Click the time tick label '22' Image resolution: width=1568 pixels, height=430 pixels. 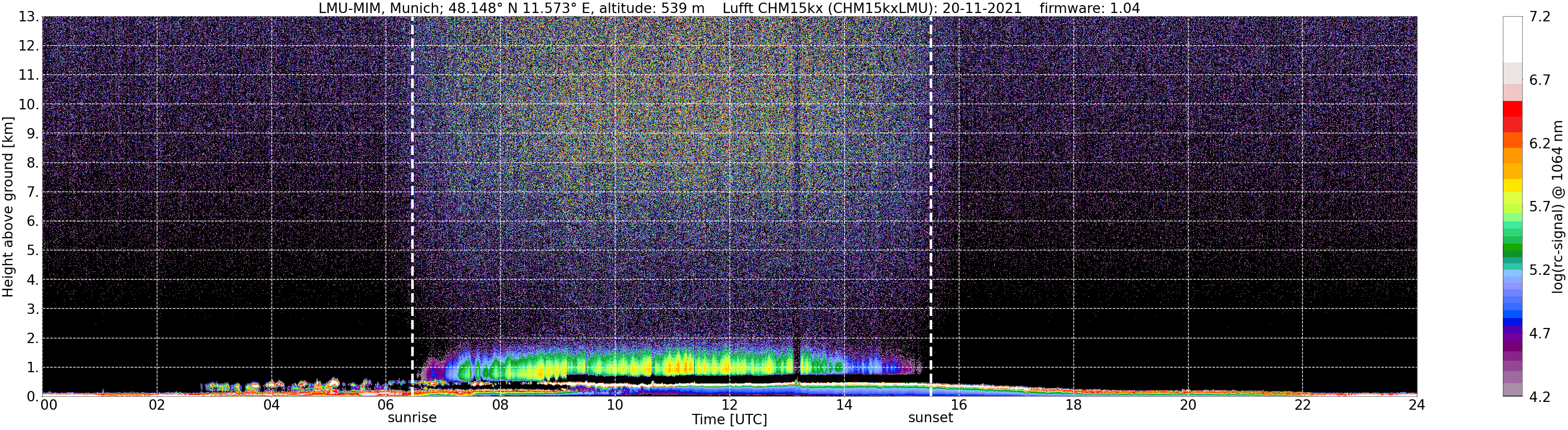coord(1302,405)
